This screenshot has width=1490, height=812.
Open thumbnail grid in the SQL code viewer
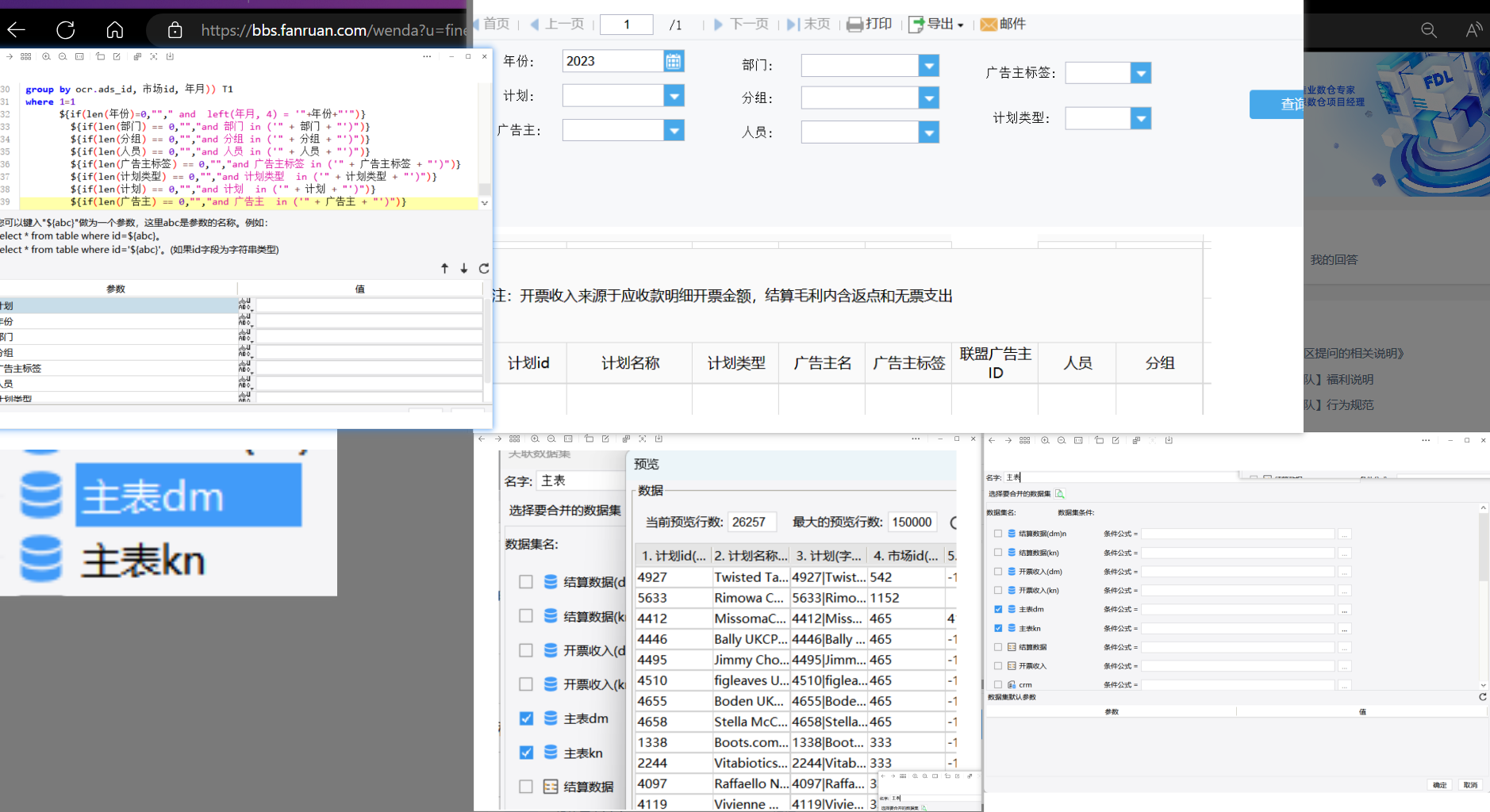[x=26, y=56]
